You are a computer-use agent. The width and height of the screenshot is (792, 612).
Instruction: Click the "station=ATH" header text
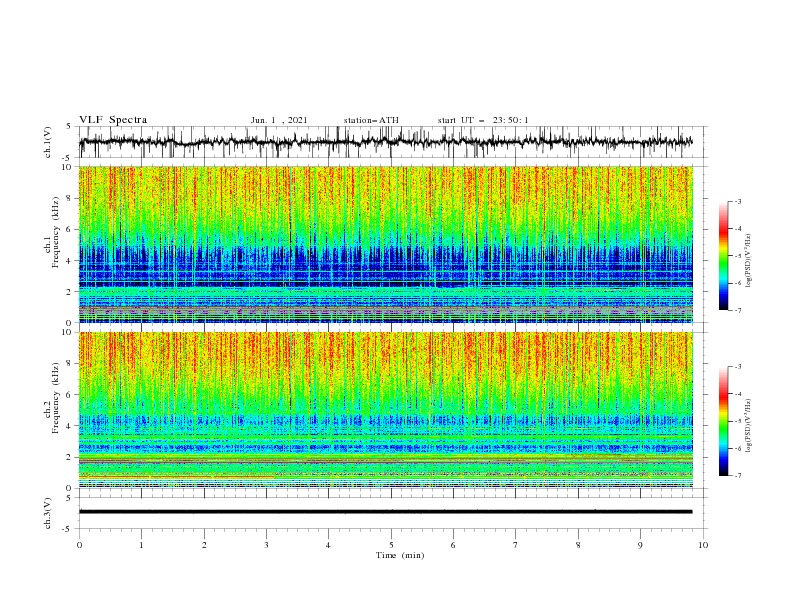[371, 120]
